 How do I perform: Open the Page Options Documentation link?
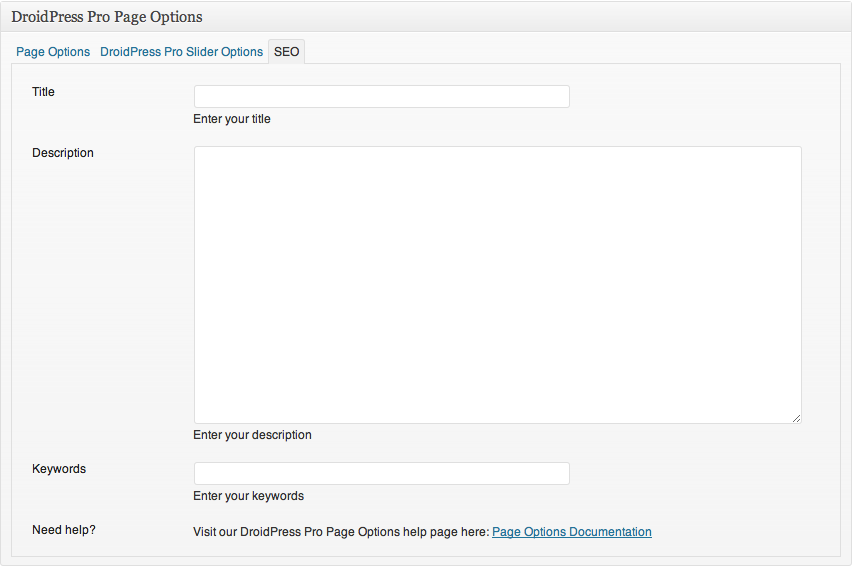pyautogui.click(x=572, y=532)
